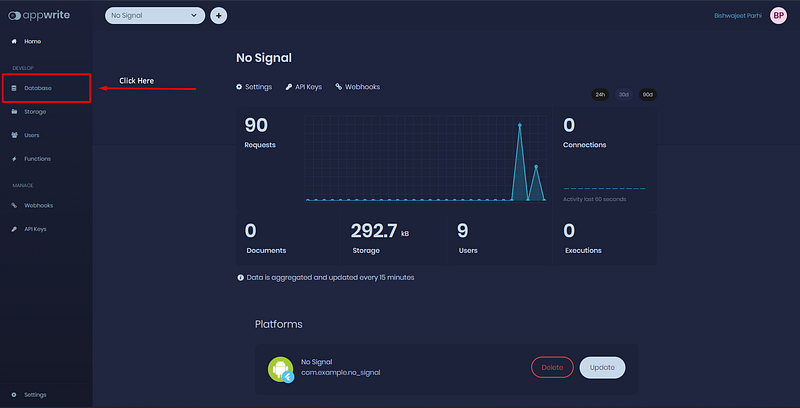This screenshot has height=408, width=800.
Task: Open API Keys in the sidebar
Action: 35,229
